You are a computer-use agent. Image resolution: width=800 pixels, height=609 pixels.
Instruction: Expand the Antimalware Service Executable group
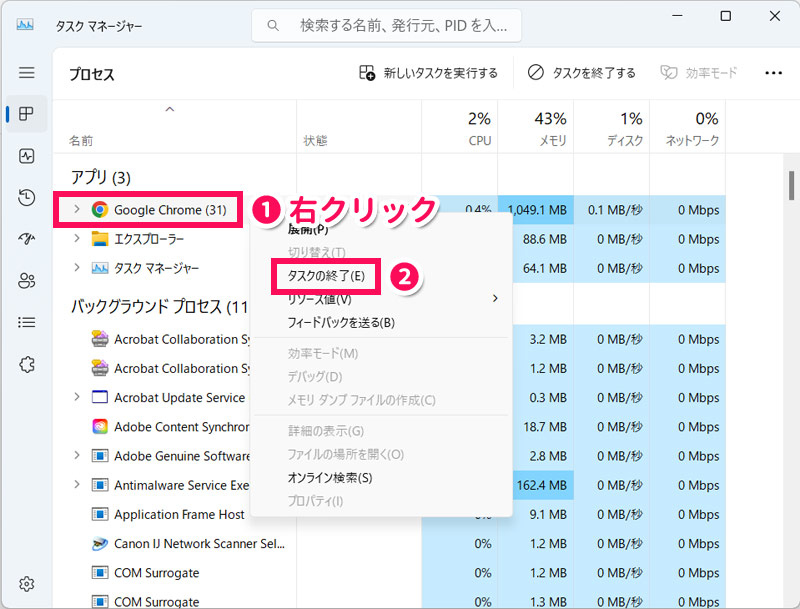pos(77,484)
